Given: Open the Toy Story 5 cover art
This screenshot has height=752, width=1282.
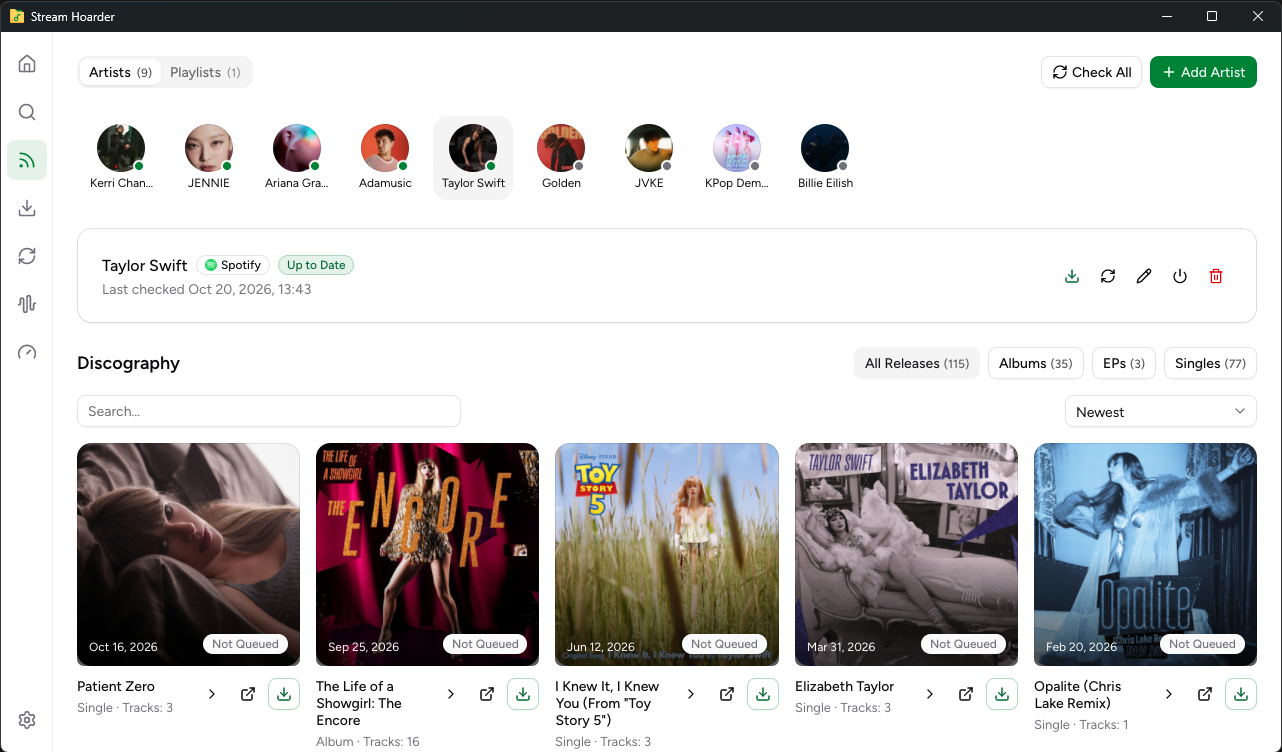Looking at the screenshot, I should (667, 555).
